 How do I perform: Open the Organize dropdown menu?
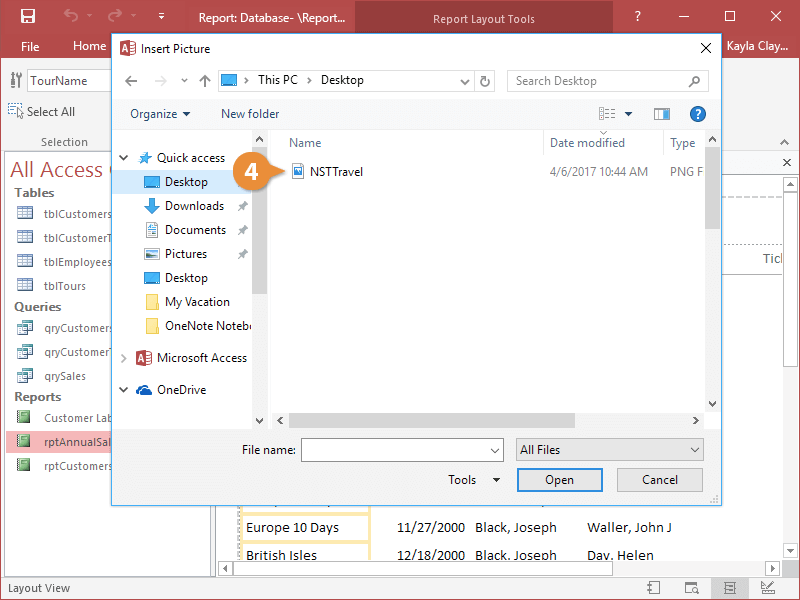pos(160,114)
